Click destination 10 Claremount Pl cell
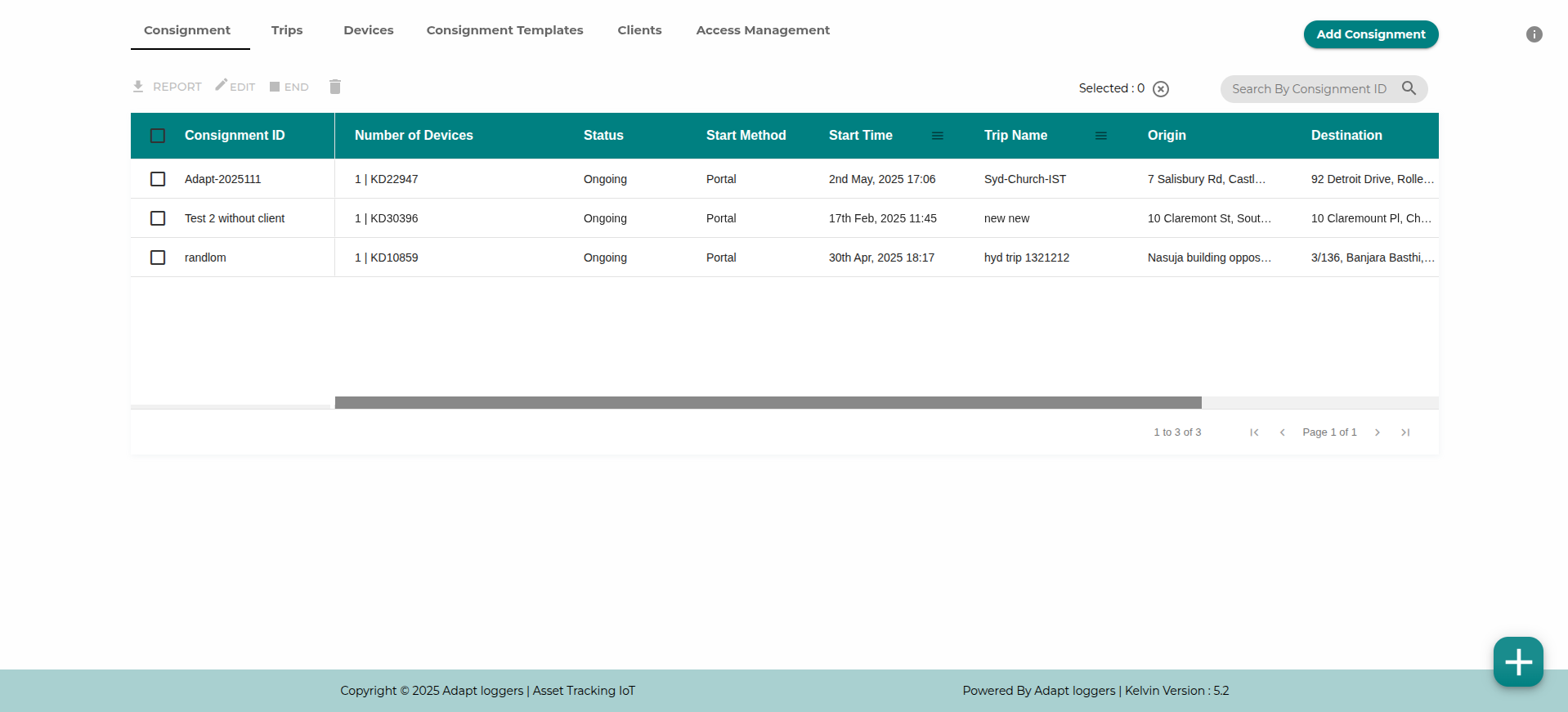This screenshot has height=712, width=1568. [x=1371, y=218]
